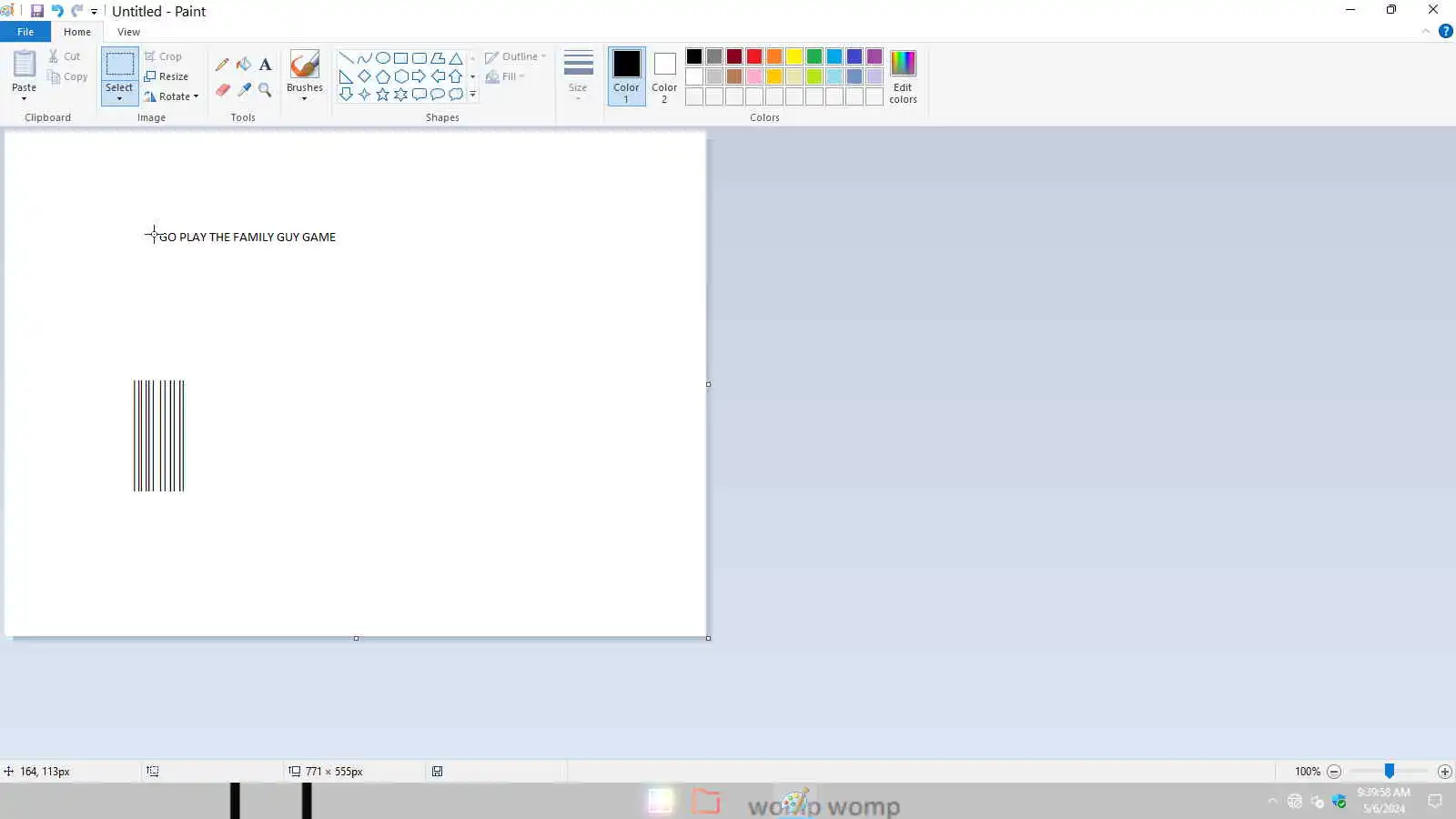Zoom out with the minus button
Screen dimensions: 1456x819
tap(1334, 772)
